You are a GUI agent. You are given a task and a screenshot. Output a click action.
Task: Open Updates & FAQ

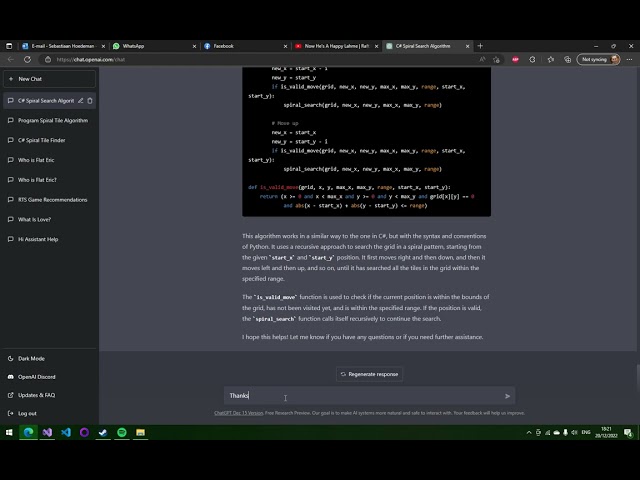click(49, 395)
